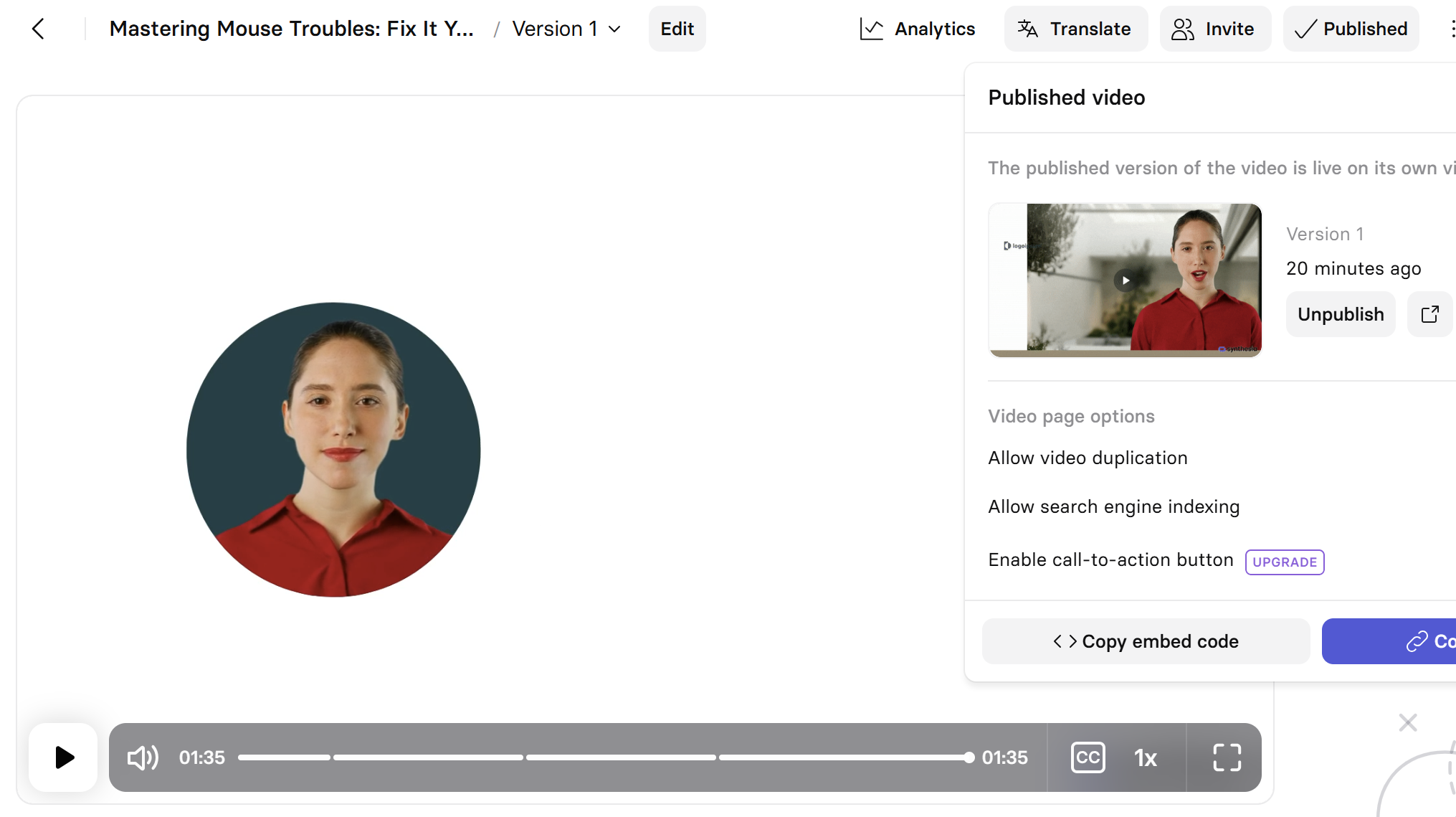The image size is (1456, 817).
Task: Click the video progress bar handle
Action: point(969,757)
